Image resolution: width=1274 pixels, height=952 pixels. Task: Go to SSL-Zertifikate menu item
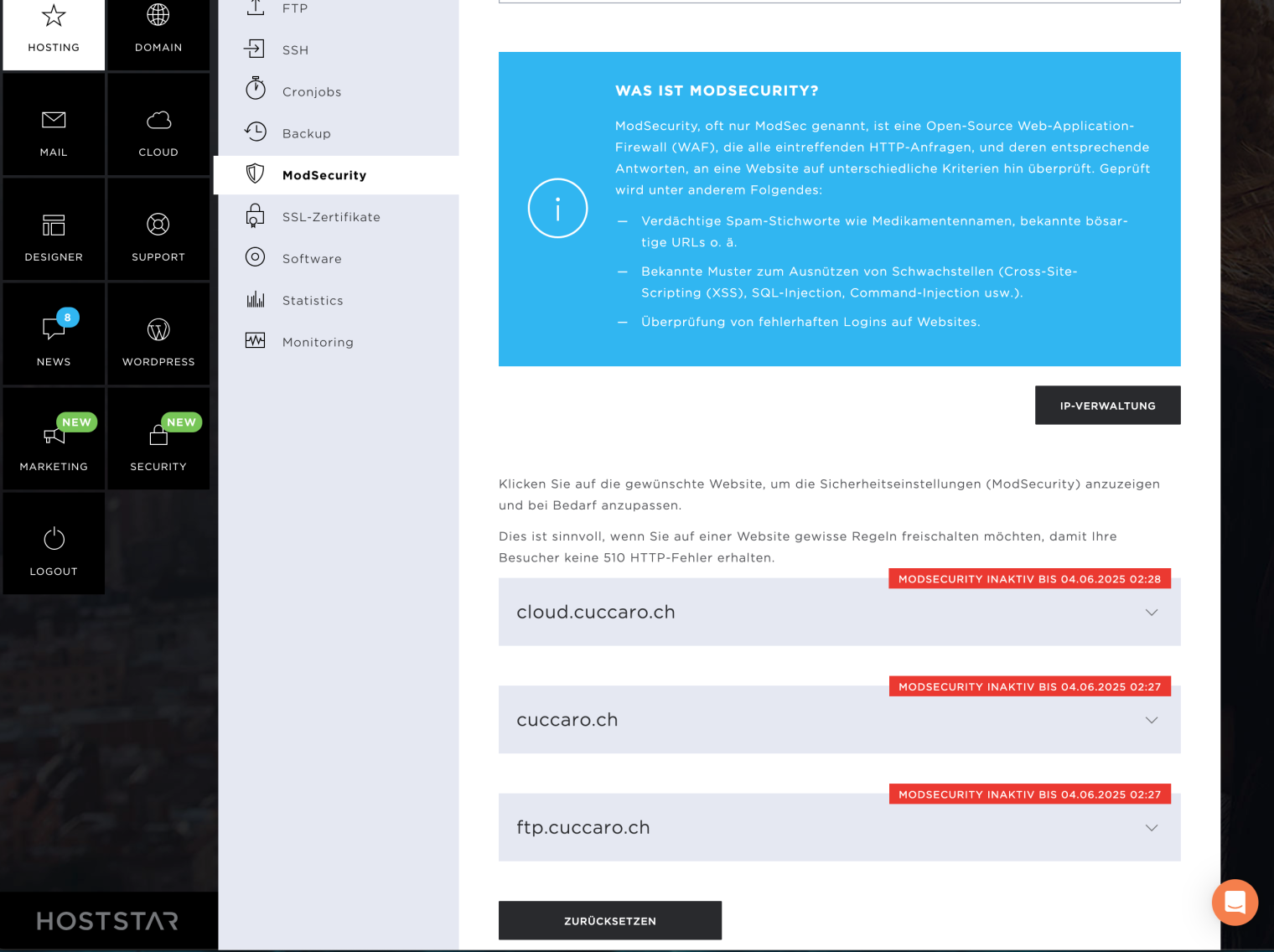(330, 217)
